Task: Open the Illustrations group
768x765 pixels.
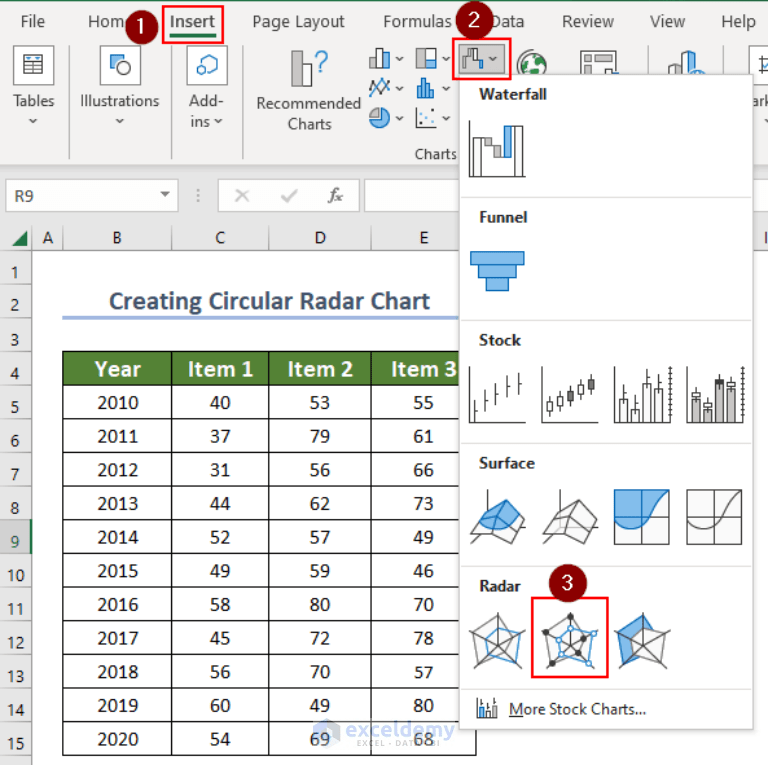Action: (120, 86)
